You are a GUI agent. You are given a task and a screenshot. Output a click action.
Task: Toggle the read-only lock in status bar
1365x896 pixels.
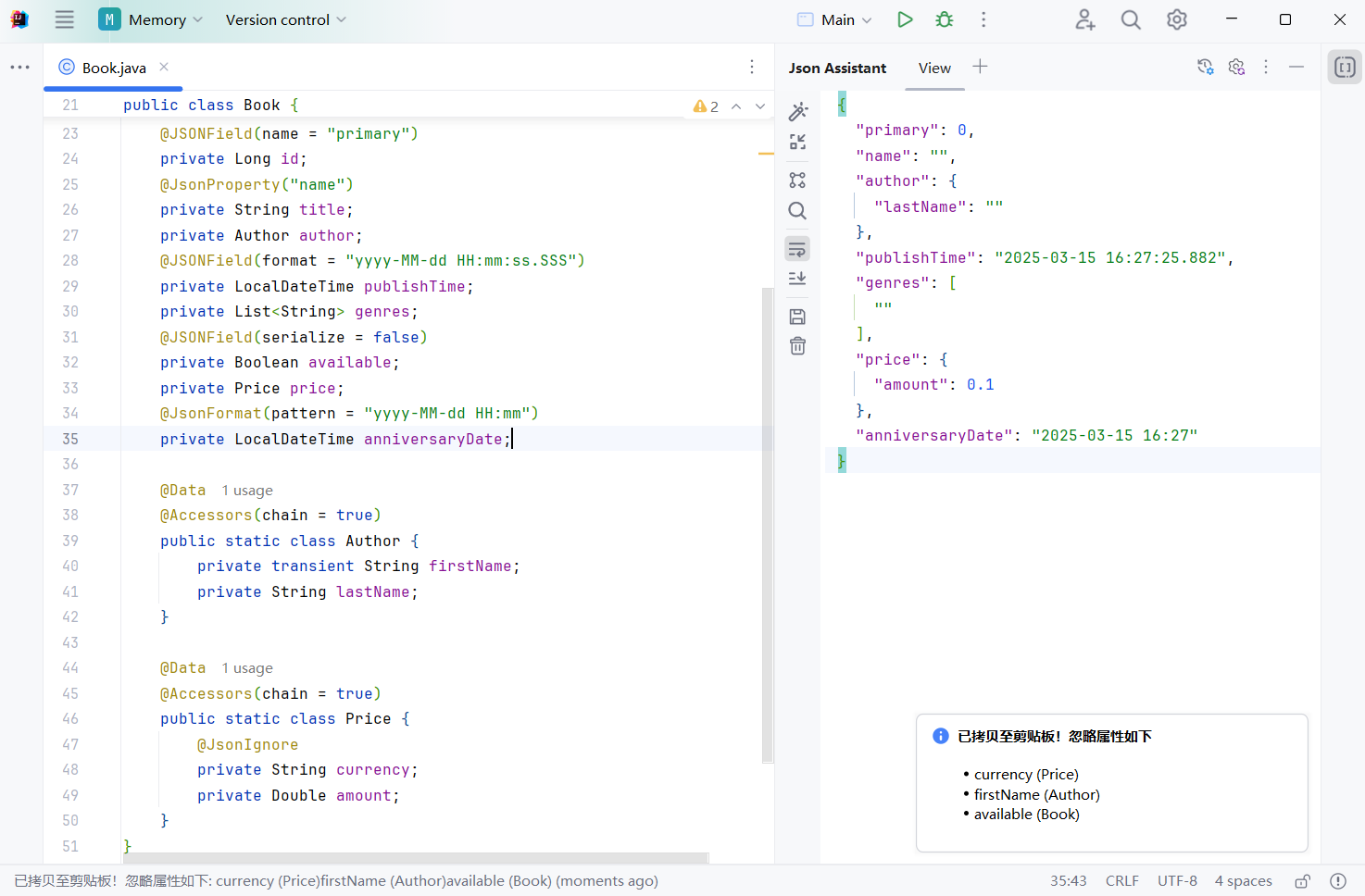[1303, 881]
